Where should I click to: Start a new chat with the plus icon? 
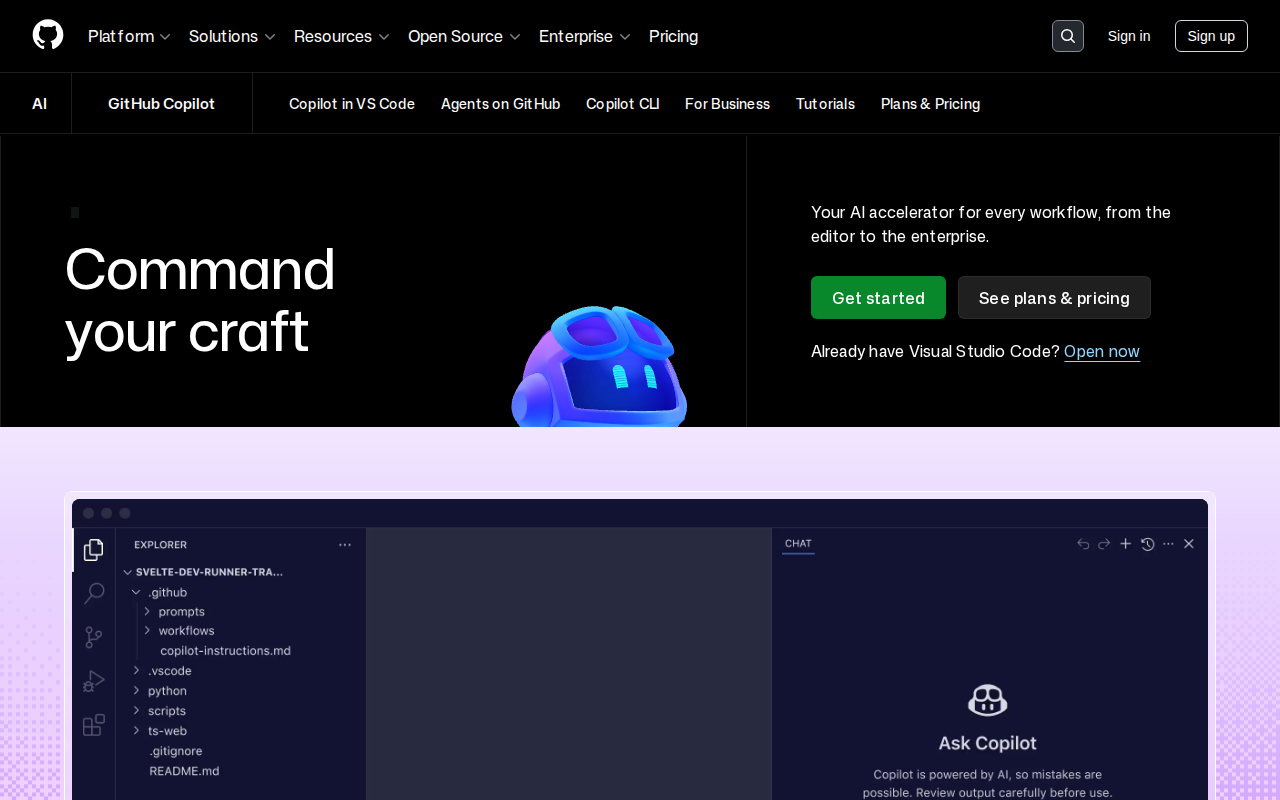[1125, 544]
